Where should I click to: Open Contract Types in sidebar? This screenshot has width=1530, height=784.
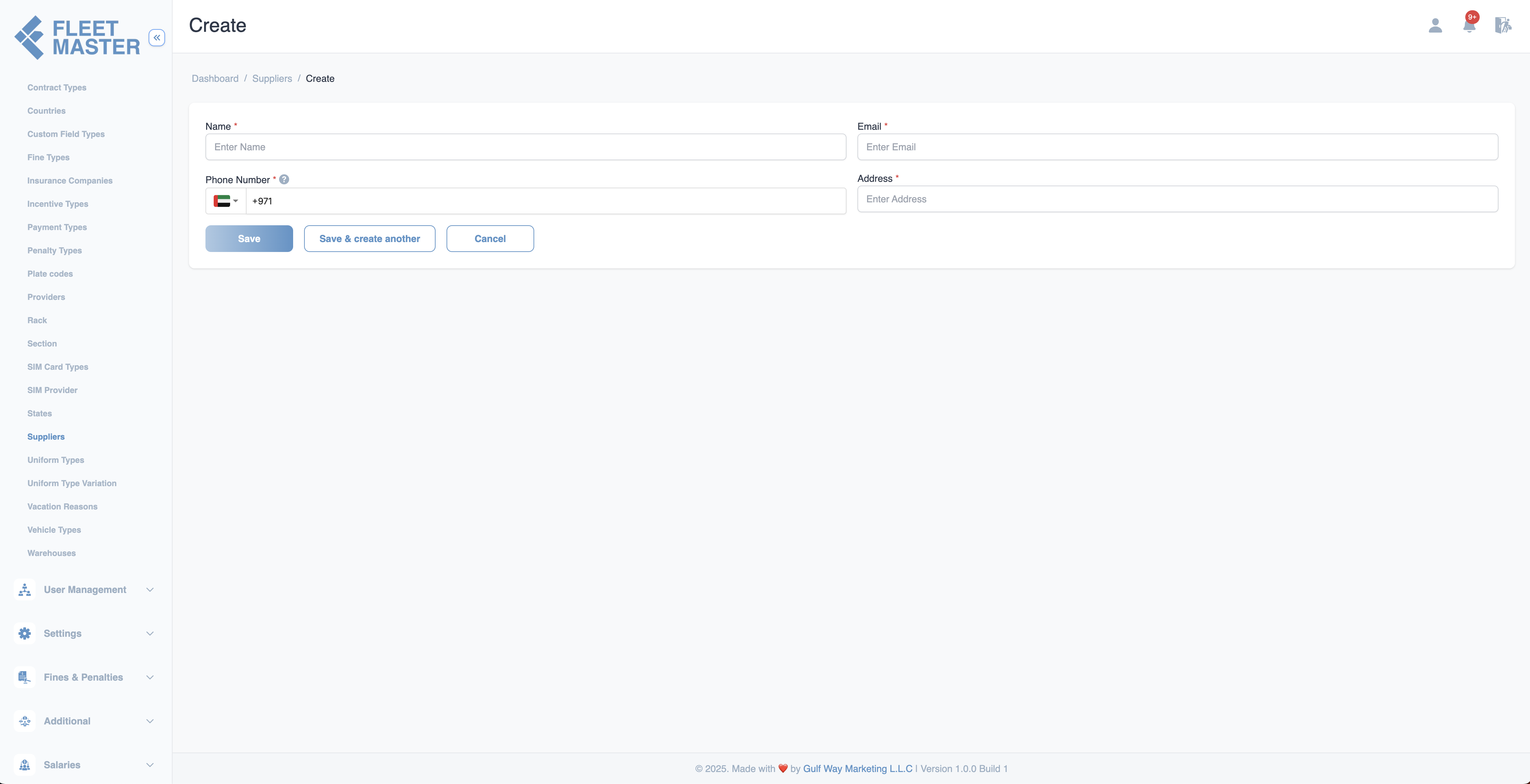(x=57, y=87)
